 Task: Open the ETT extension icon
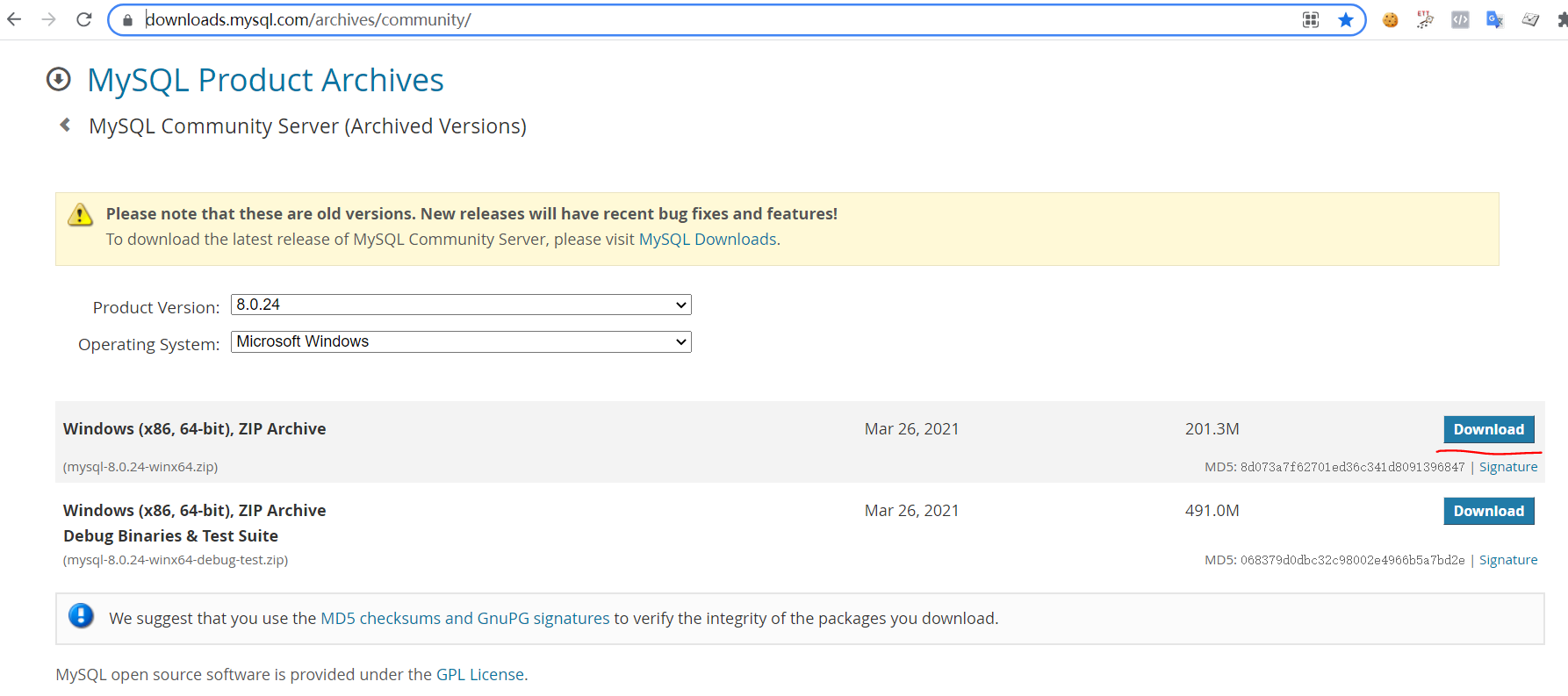tap(1425, 20)
